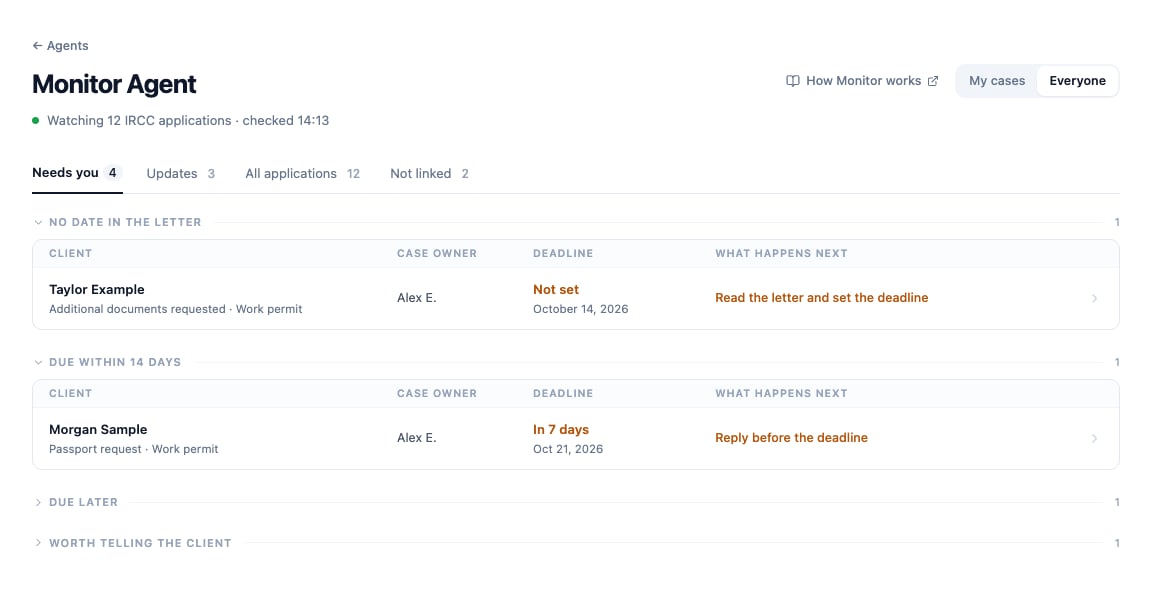Click Client column header in No date table
This screenshot has height=607, width=1152.
[71, 254]
